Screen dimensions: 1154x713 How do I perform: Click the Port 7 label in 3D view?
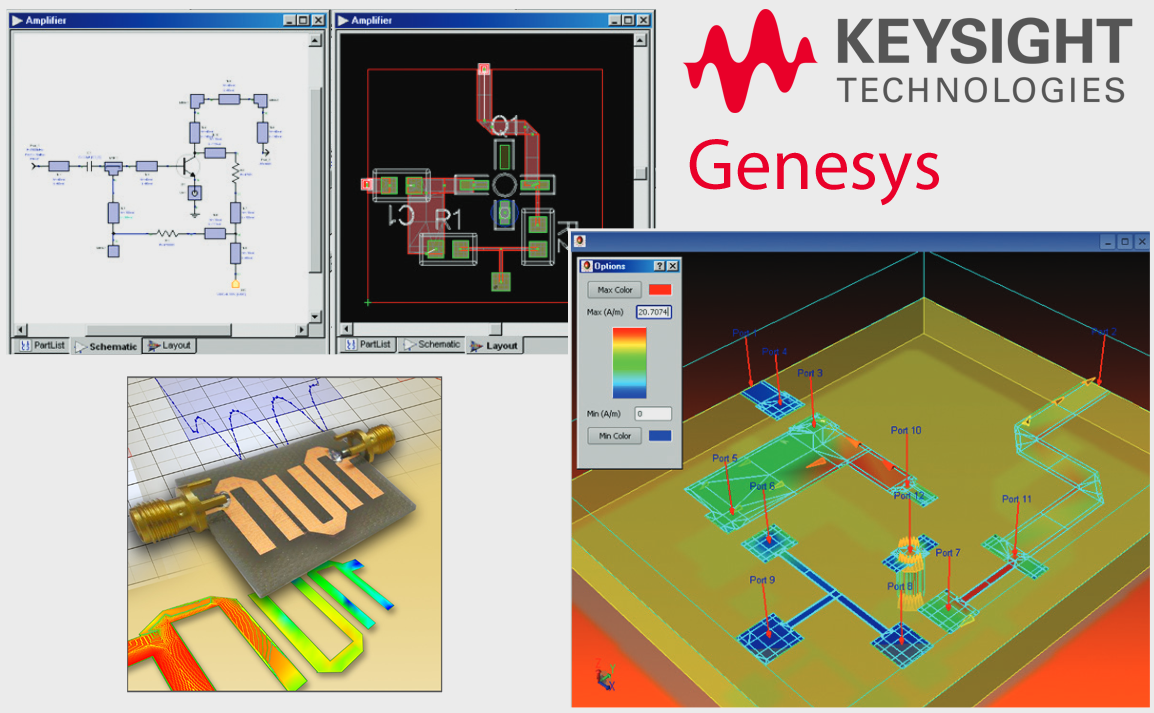[x=948, y=553]
